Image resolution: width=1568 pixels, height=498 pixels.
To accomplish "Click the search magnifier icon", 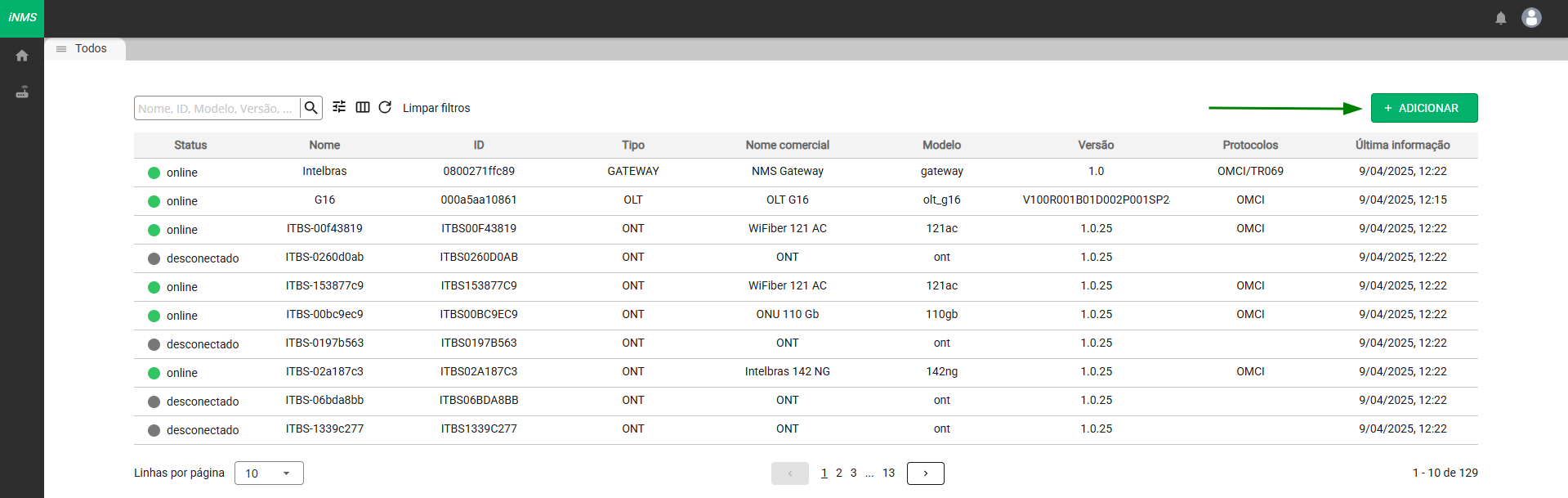I will pos(310,107).
